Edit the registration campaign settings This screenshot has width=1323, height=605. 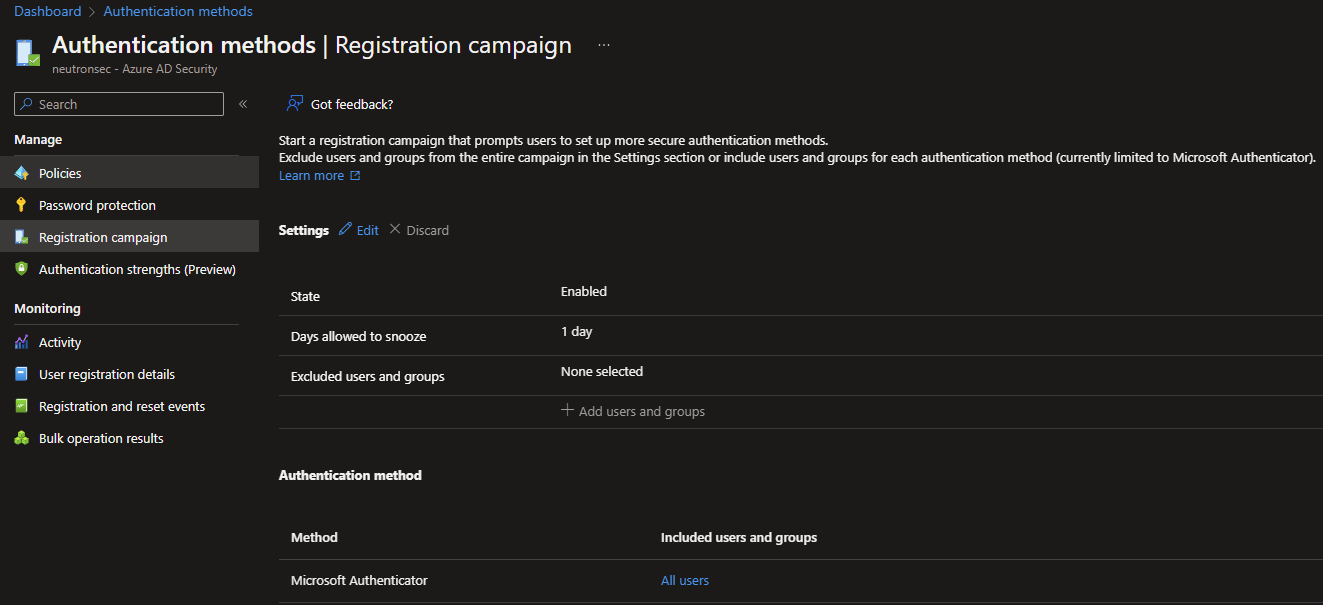click(x=359, y=230)
